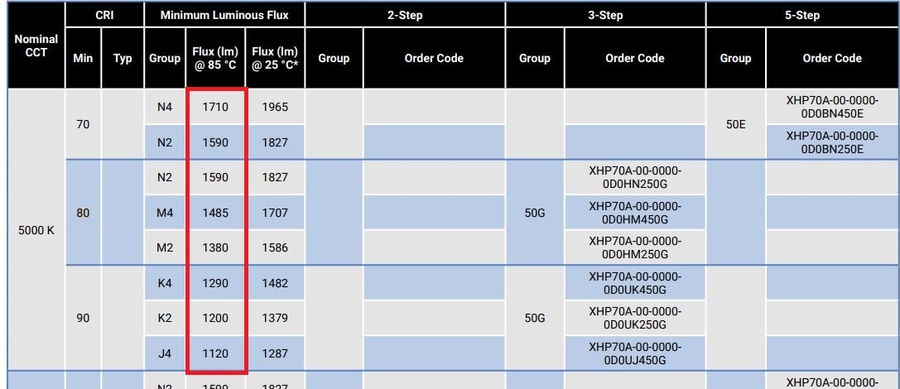Click the 1120 flux value cell
The width and height of the screenshot is (900, 389).
[215, 353]
